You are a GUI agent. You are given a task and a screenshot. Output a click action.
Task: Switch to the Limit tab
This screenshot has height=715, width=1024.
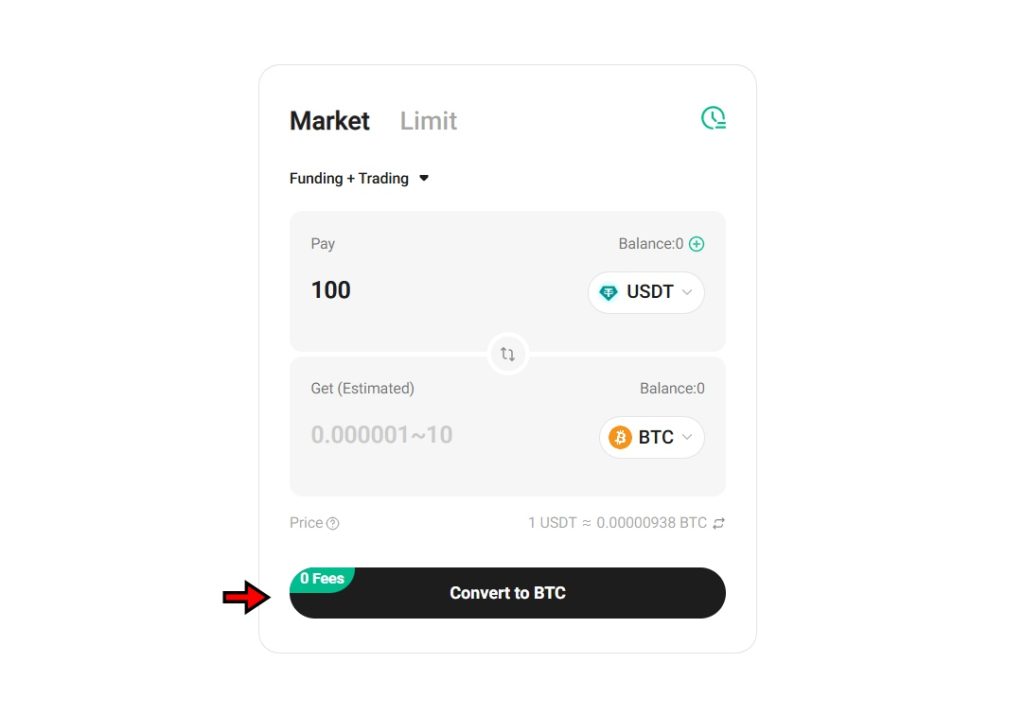click(428, 120)
